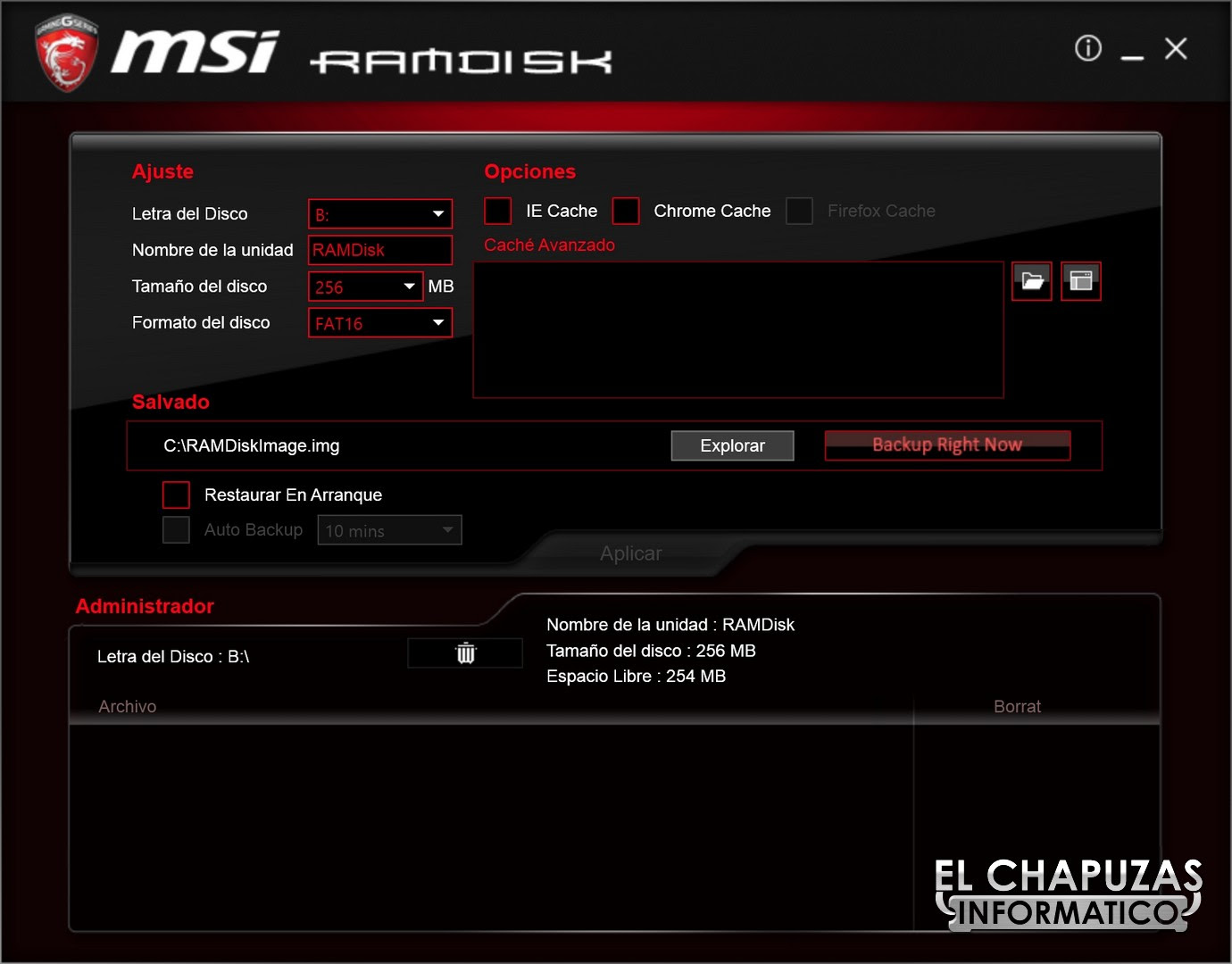The image size is (1232, 964).
Task: Click the Letra del Disco : B:\ text
Action: click(173, 656)
